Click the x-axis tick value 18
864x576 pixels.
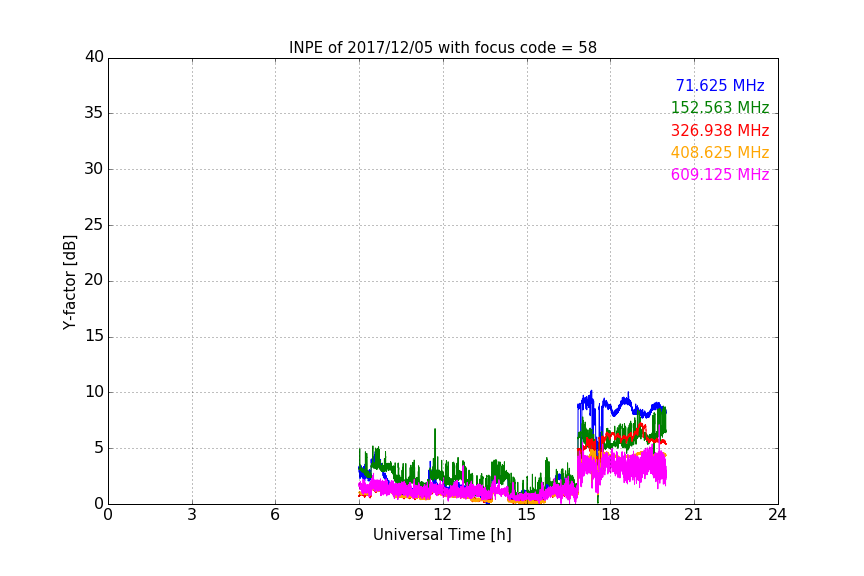point(610,515)
